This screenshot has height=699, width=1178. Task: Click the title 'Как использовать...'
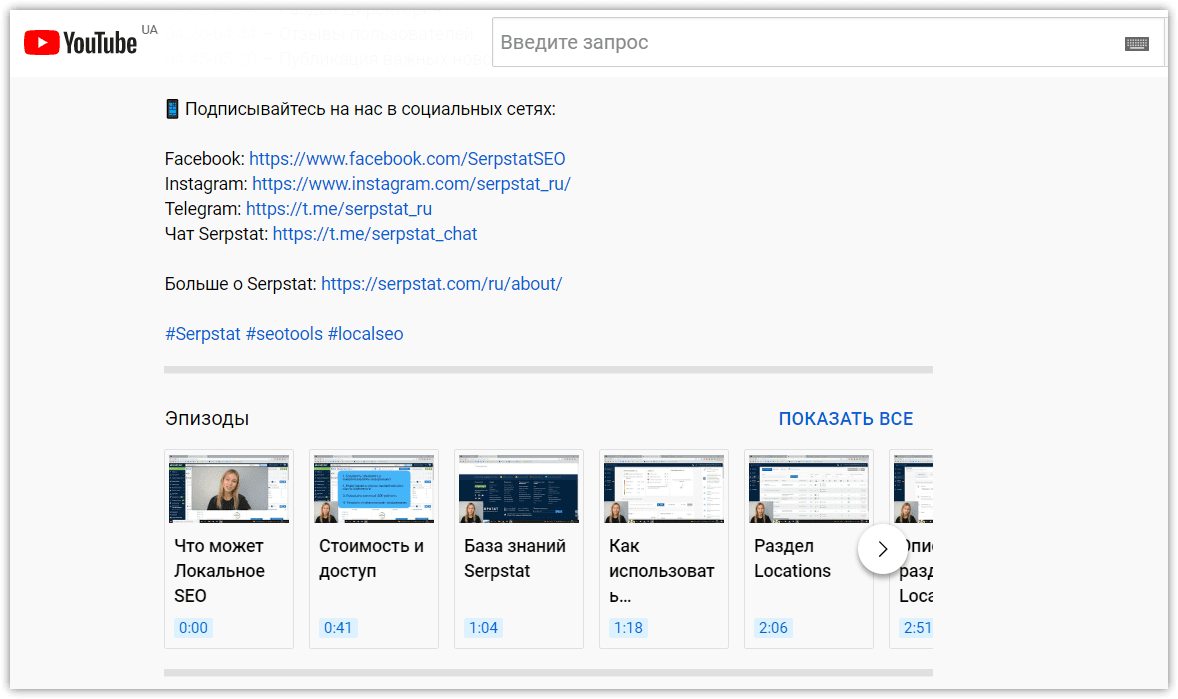[x=662, y=570]
